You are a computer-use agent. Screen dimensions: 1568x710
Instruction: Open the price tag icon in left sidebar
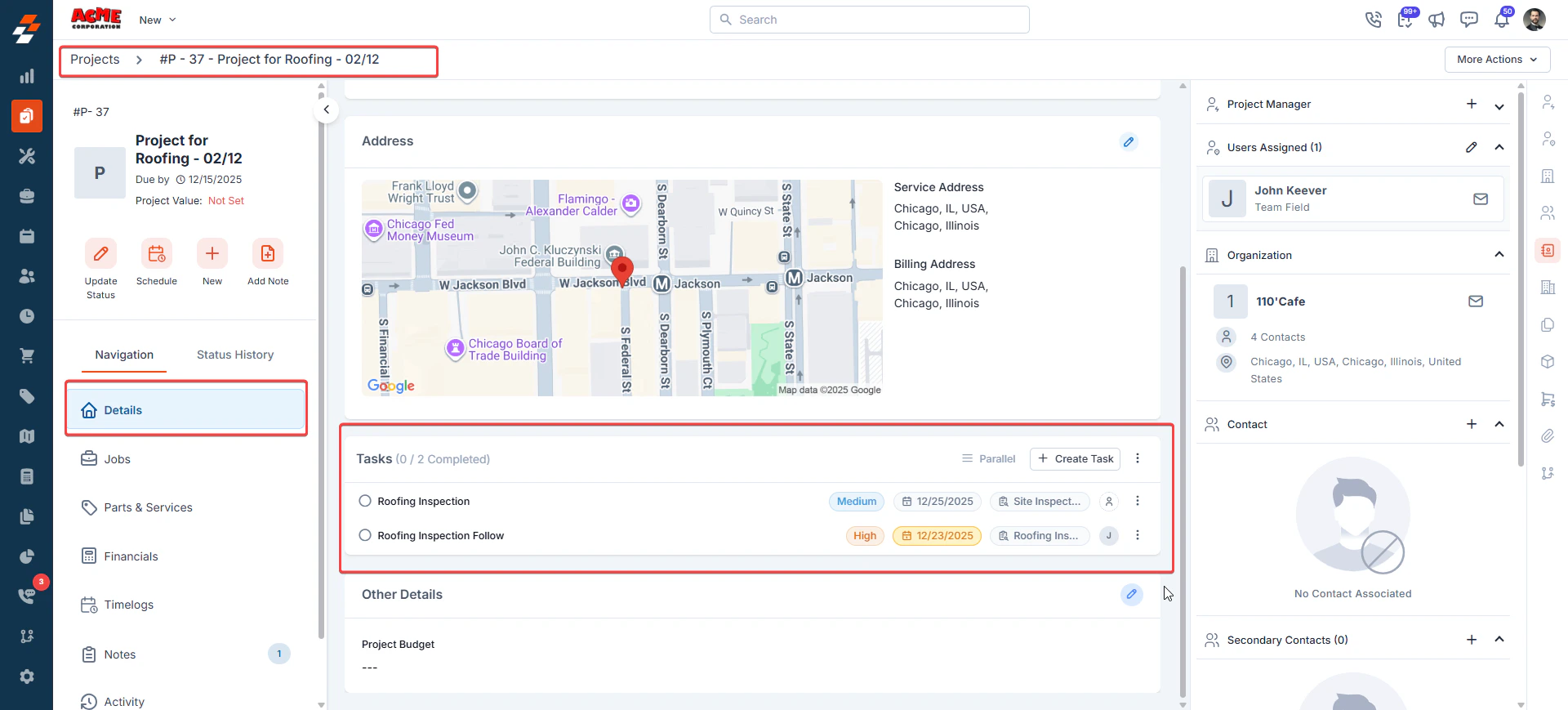pos(27,396)
